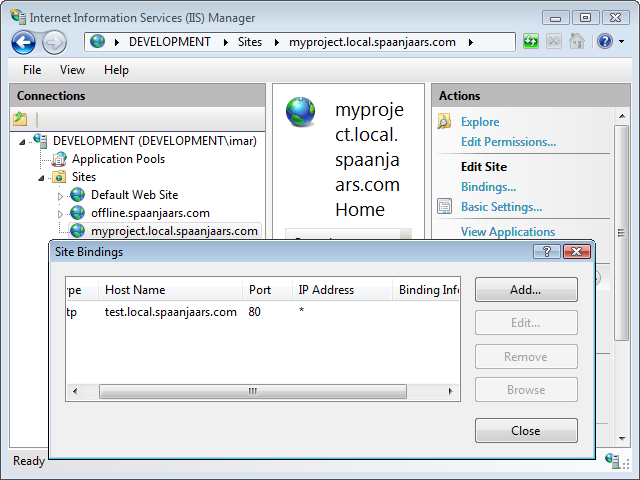Click the Remove button
The image size is (640, 480).
(x=526, y=357)
